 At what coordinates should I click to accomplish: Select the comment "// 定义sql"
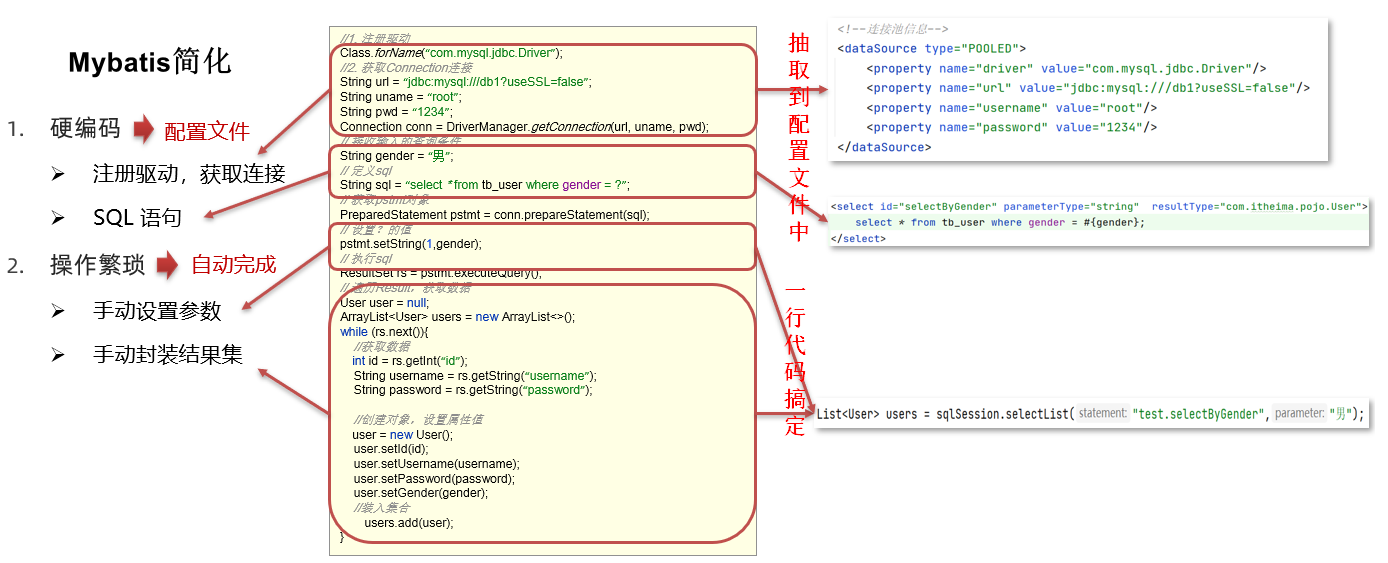point(365,171)
